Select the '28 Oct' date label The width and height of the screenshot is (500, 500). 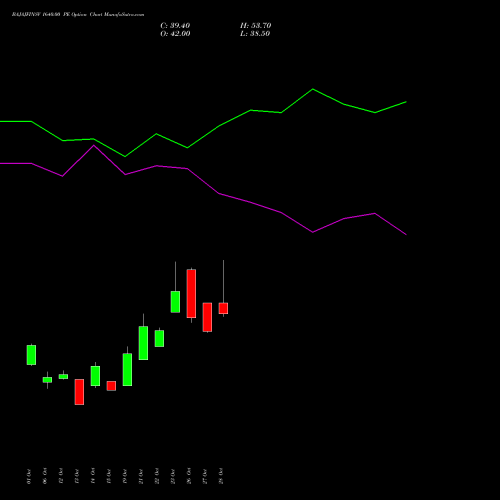coord(221,476)
